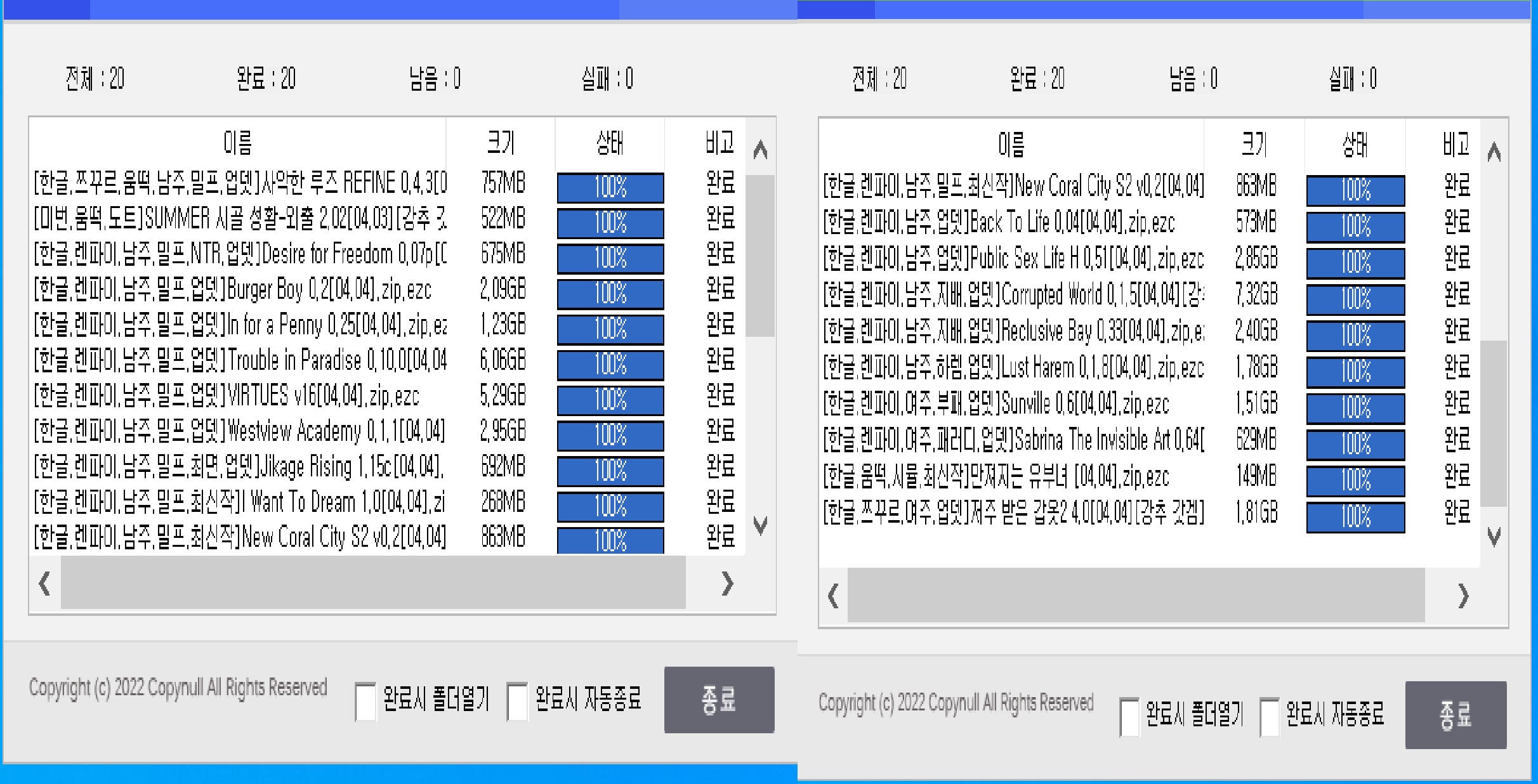Screen dimensions: 1538x784
Task: Toggle 완료시 자동종료 checkbox in right window
Action: (1270, 717)
